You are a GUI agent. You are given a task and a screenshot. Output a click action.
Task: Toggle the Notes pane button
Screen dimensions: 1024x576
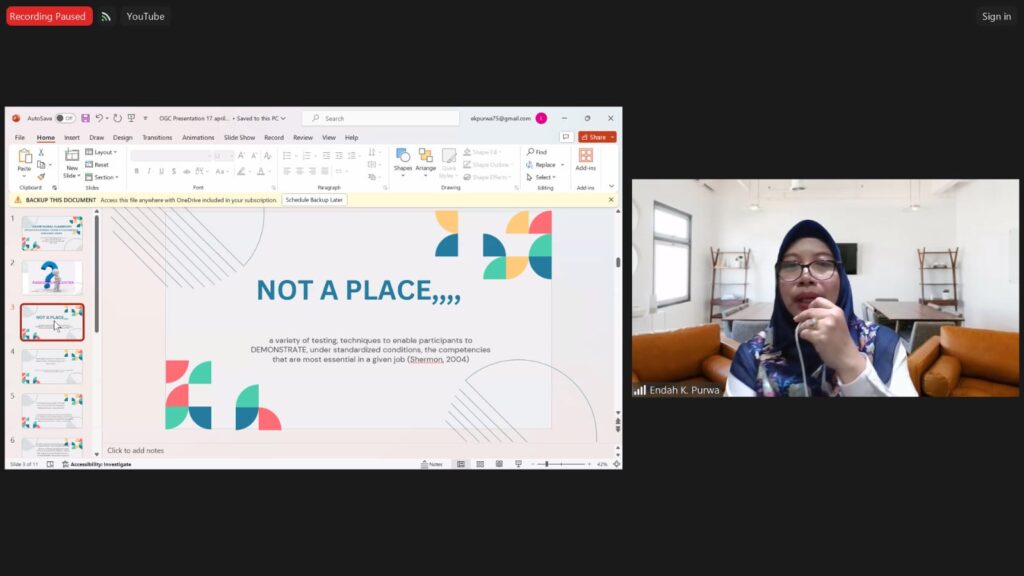tap(432, 464)
